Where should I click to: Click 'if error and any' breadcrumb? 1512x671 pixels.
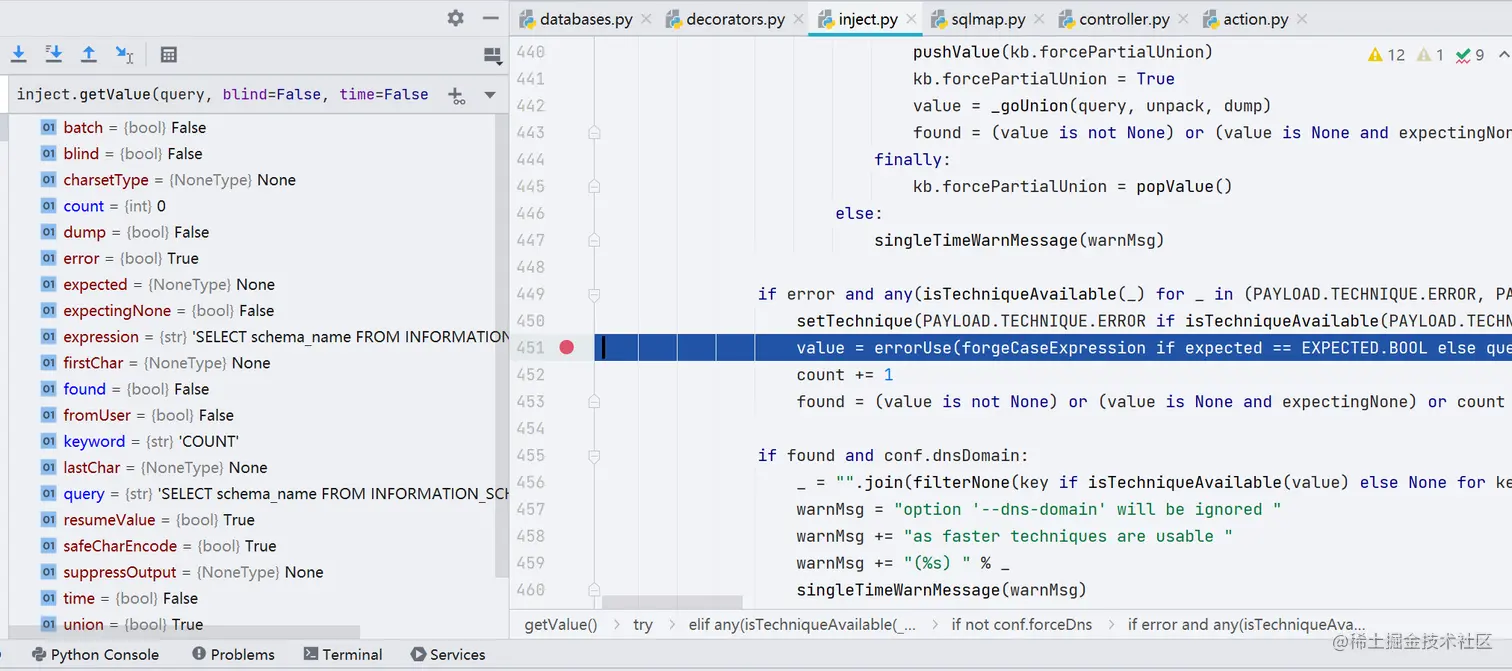click(x=1246, y=624)
